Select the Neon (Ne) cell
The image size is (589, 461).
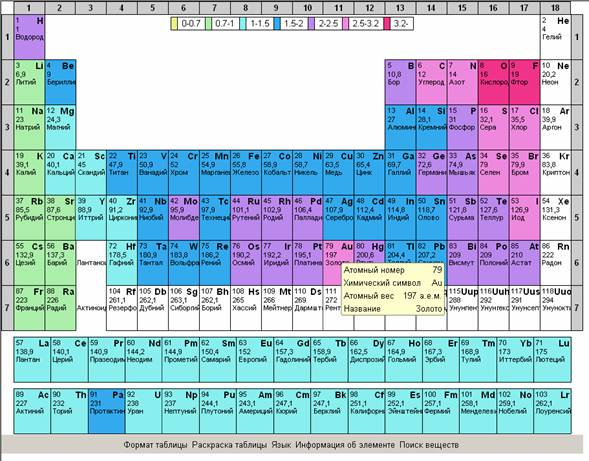tap(556, 82)
